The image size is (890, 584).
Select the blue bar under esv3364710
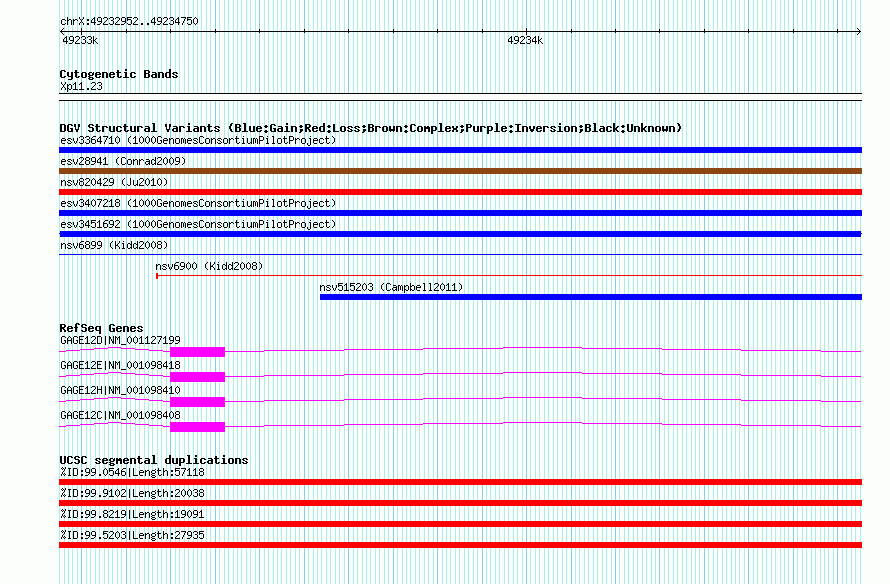point(460,150)
